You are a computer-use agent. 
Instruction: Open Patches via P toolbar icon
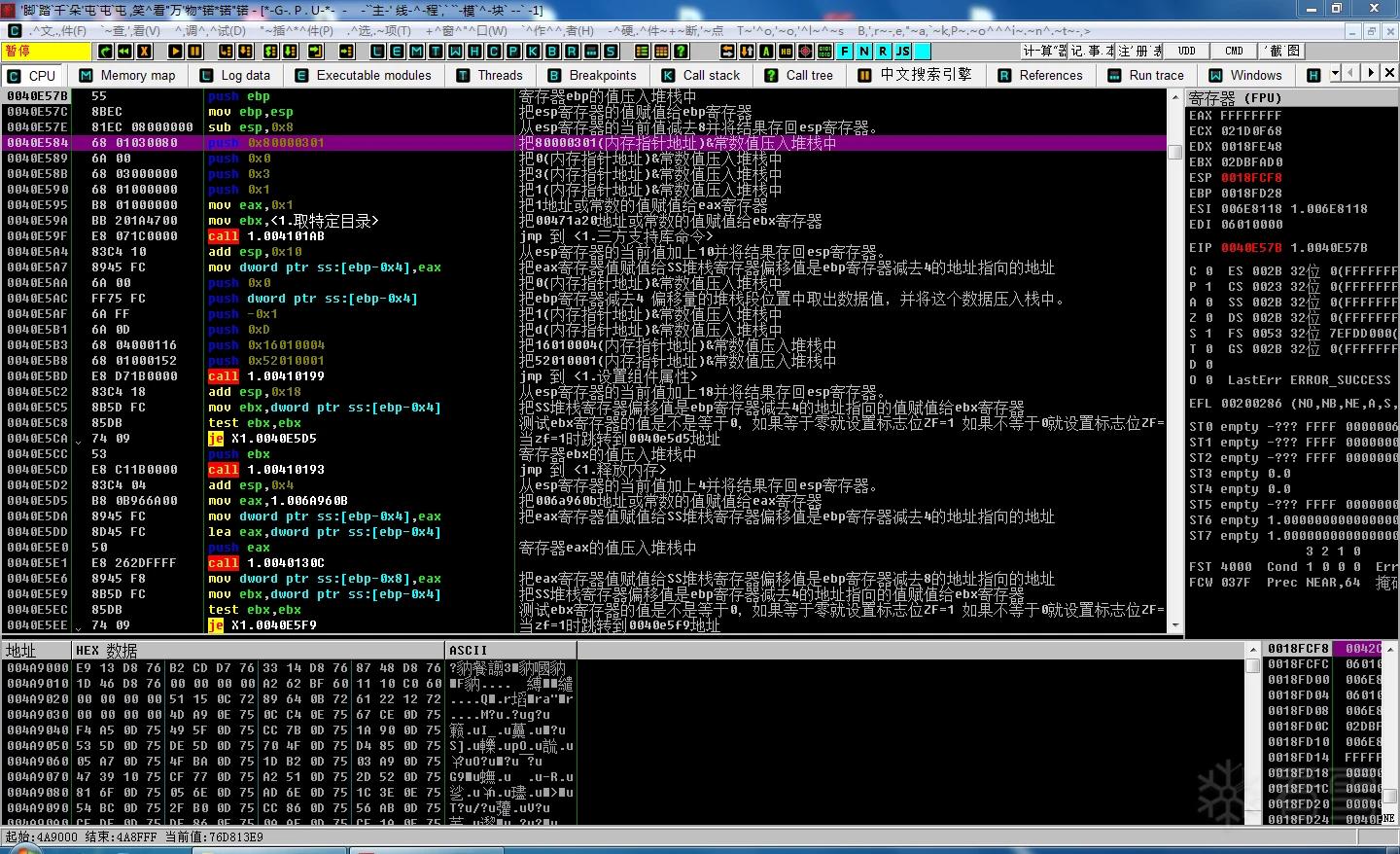point(513,51)
